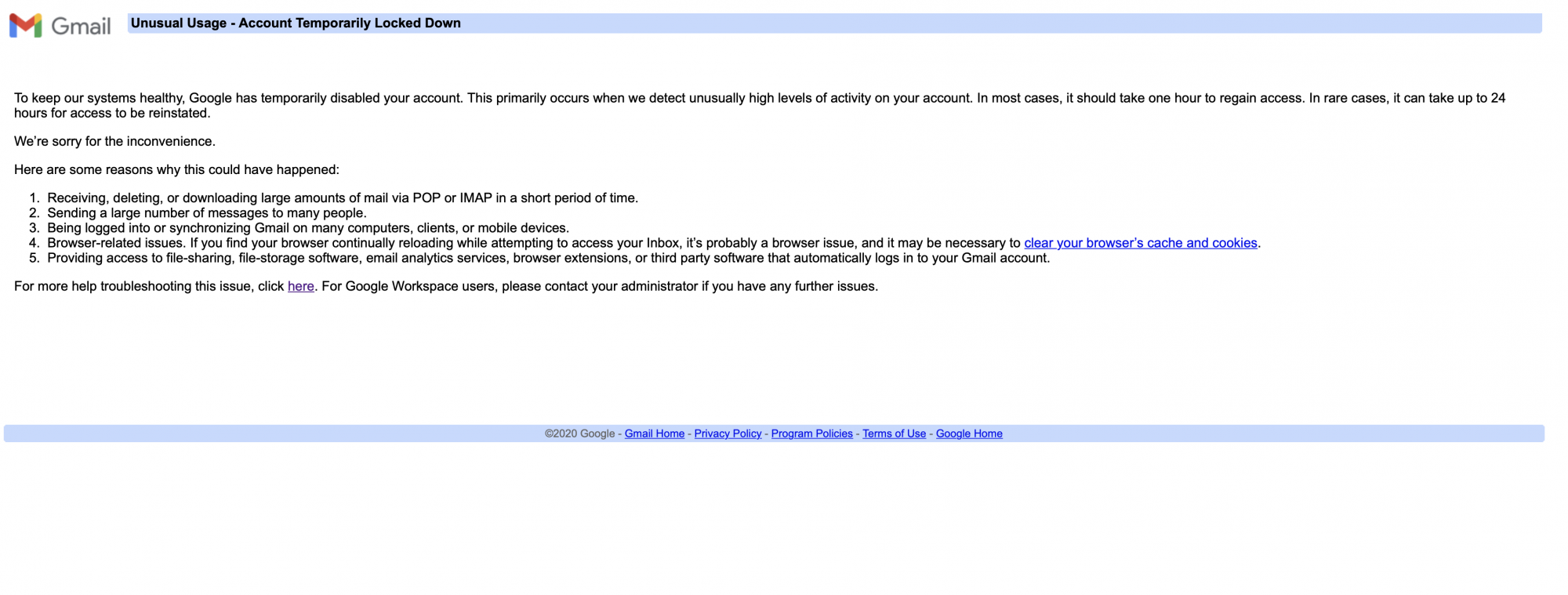Click the 'Here are some reasons' sentence
This screenshot has width=1568, height=595.
coord(176,169)
